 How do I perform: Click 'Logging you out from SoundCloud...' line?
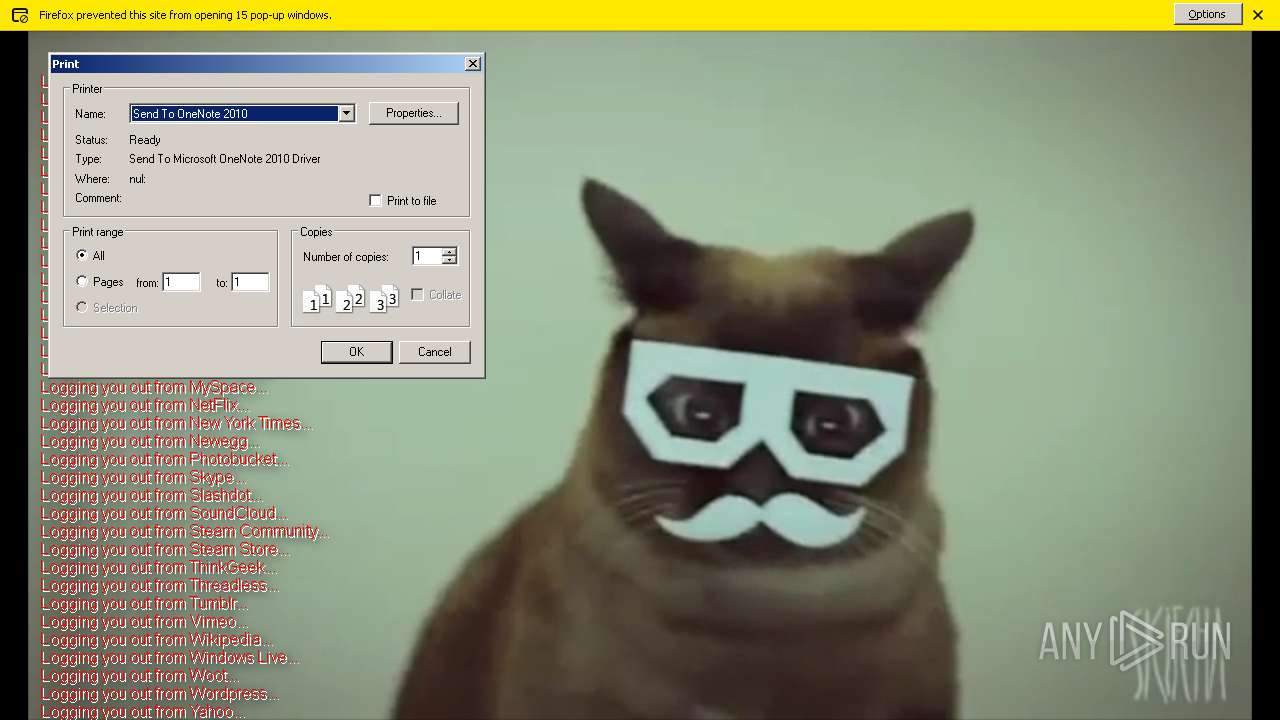164,514
